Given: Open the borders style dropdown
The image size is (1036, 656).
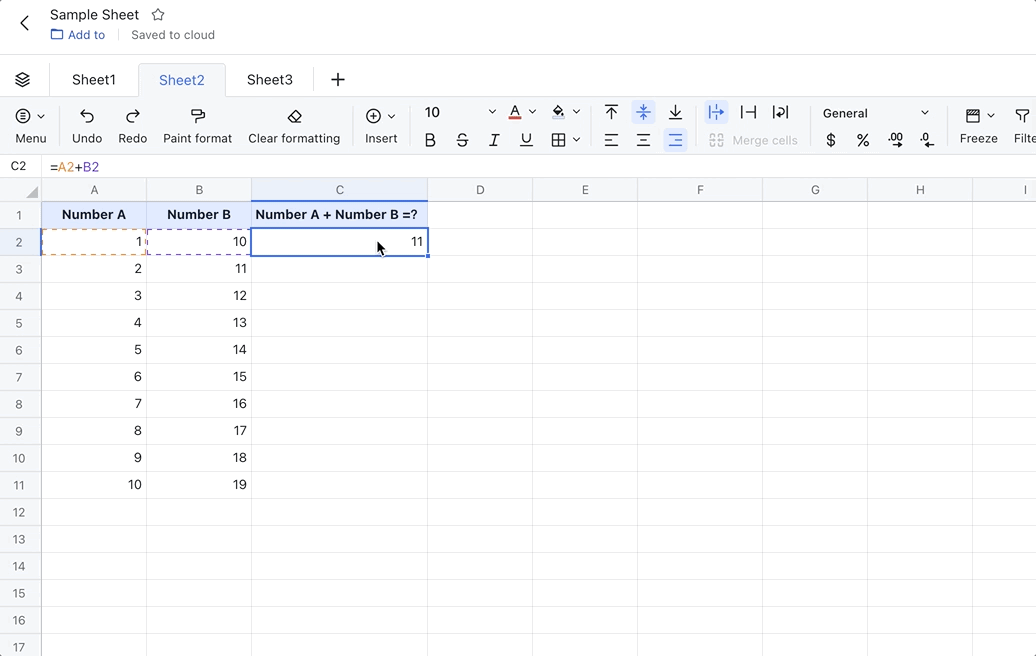Looking at the screenshot, I should click(x=576, y=140).
